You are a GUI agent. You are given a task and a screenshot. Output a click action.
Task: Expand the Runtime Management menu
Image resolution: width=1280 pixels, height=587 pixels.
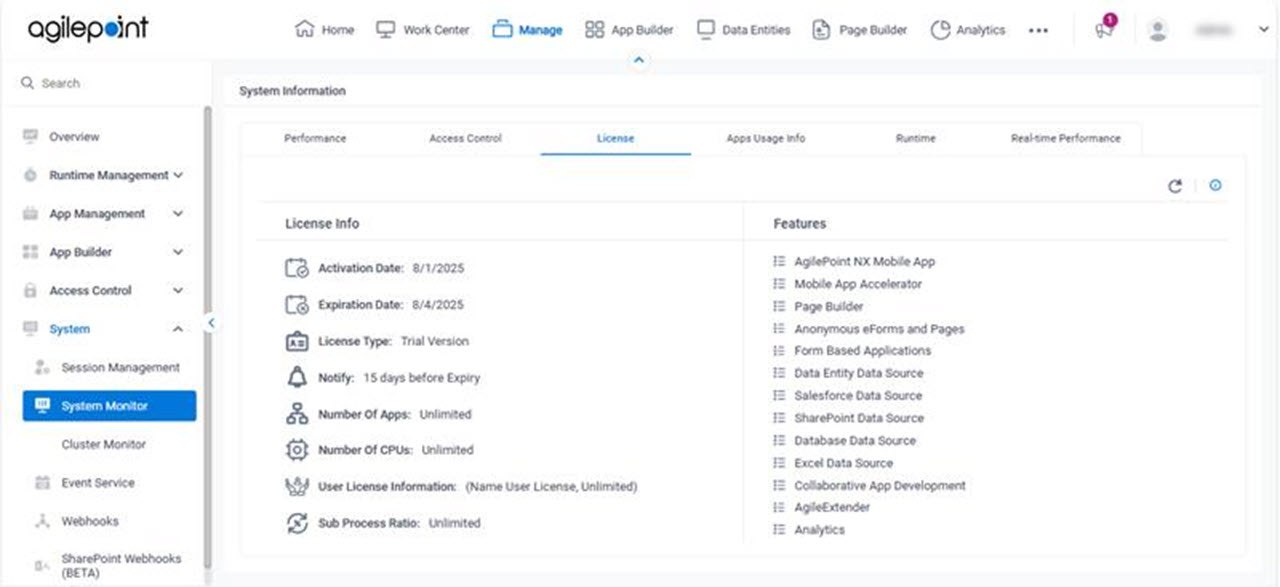point(178,175)
